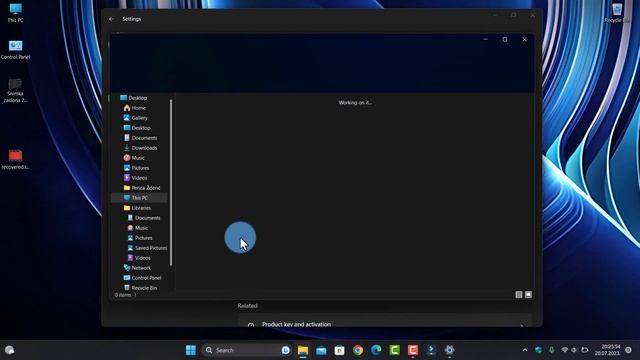Open Network in the navigation pane
Viewport: 640px width, 360px height.
[137, 268]
